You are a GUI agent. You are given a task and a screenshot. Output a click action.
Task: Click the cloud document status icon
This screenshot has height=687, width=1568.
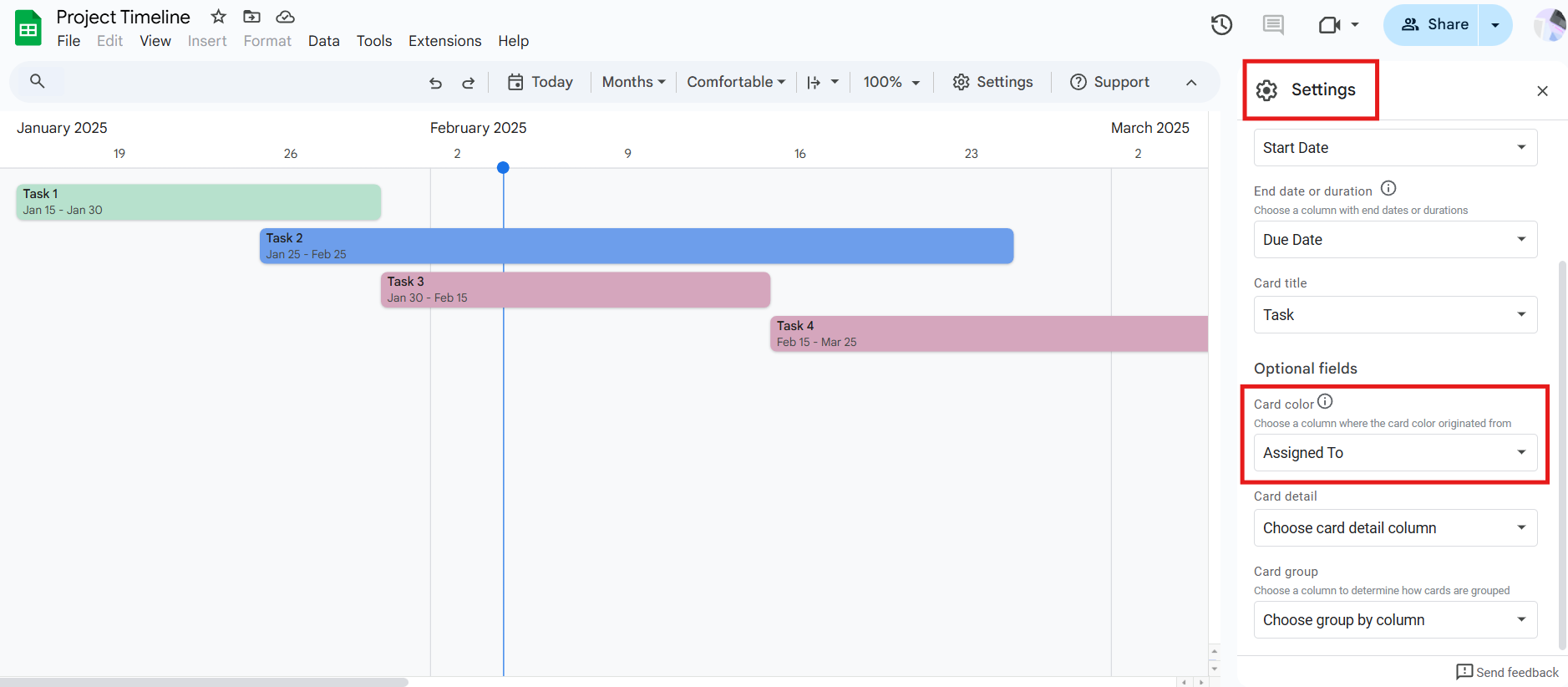pos(285,17)
